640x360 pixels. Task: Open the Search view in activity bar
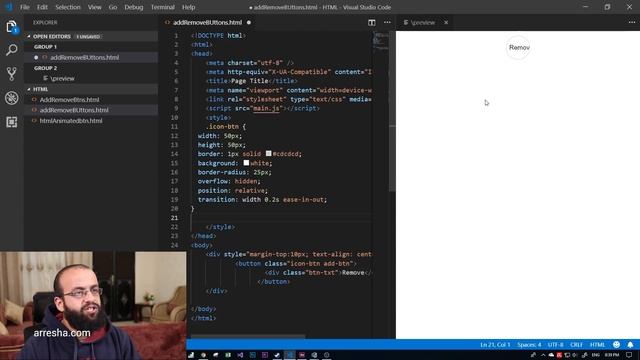tap(11, 50)
